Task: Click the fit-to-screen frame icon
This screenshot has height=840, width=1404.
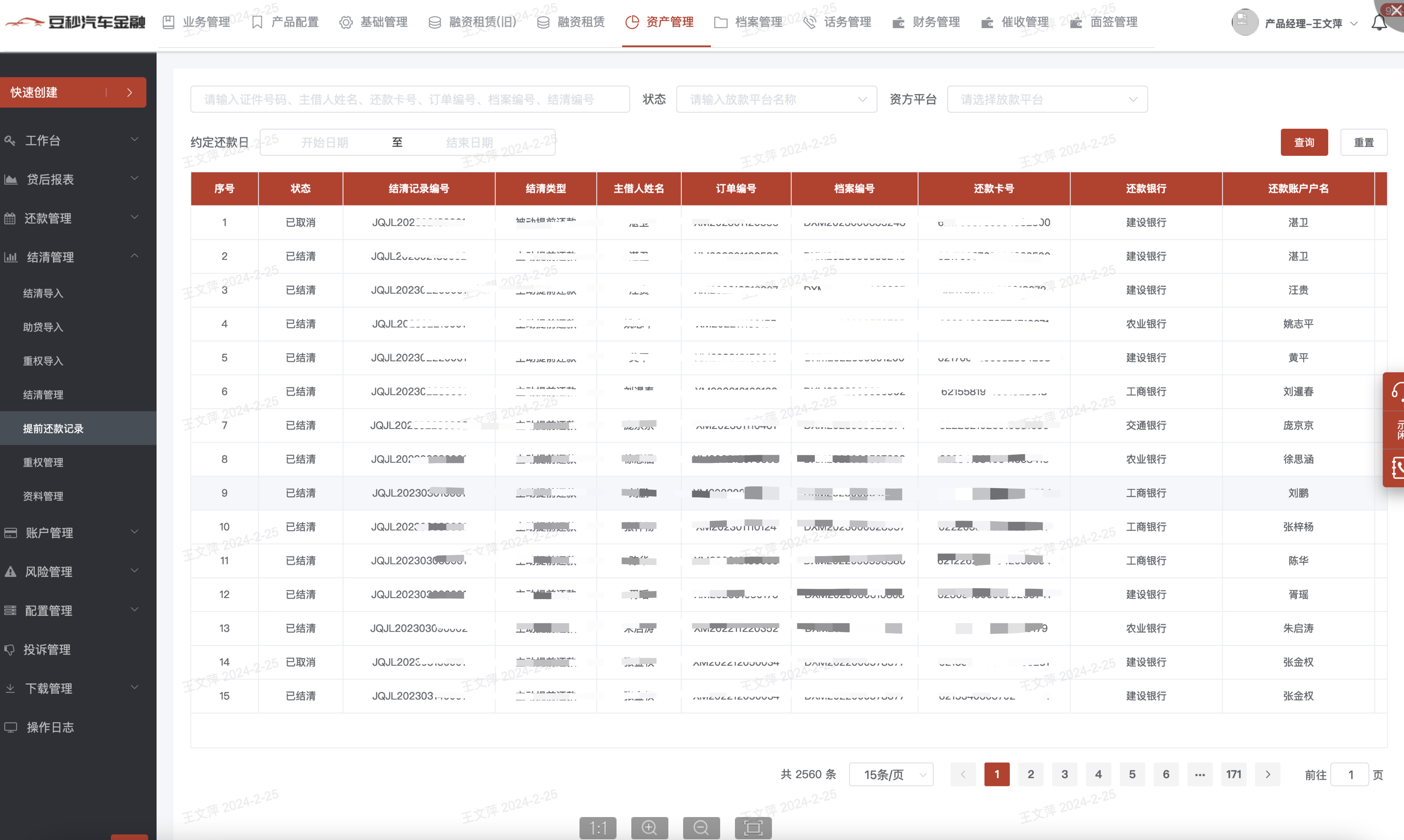Action: pos(753,827)
